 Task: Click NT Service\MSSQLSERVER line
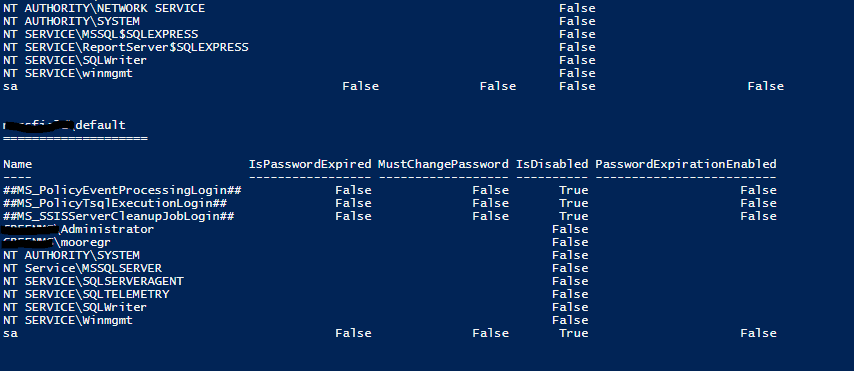[82, 268]
